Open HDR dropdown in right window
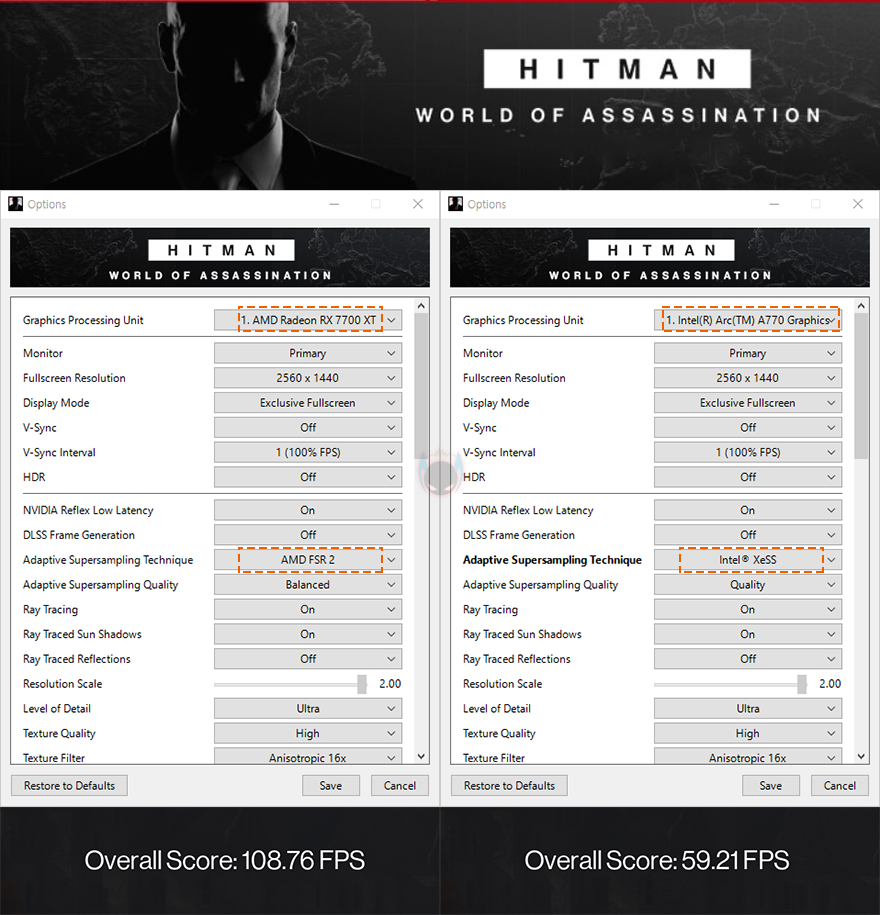The height and width of the screenshot is (915, 880). (x=748, y=477)
